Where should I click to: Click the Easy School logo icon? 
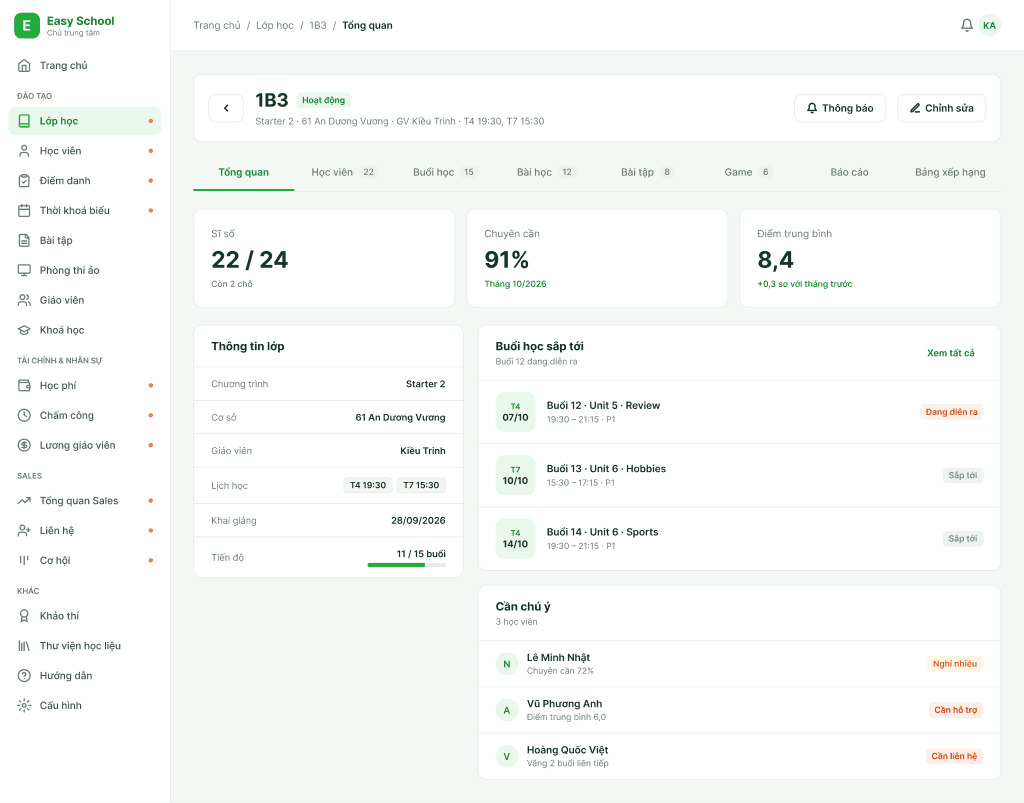click(x=27, y=25)
